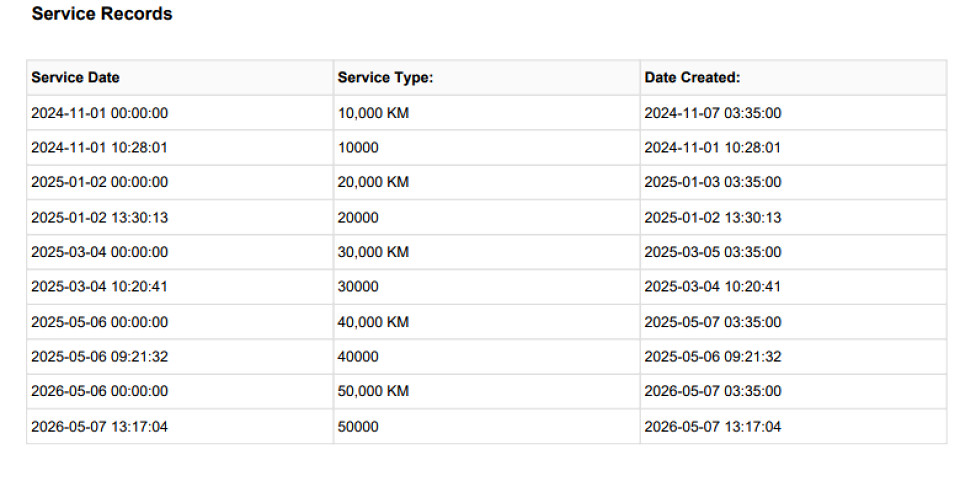The image size is (960, 487).
Task: Select service date 2025-05-06 00:00:00
Action: point(99,322)
